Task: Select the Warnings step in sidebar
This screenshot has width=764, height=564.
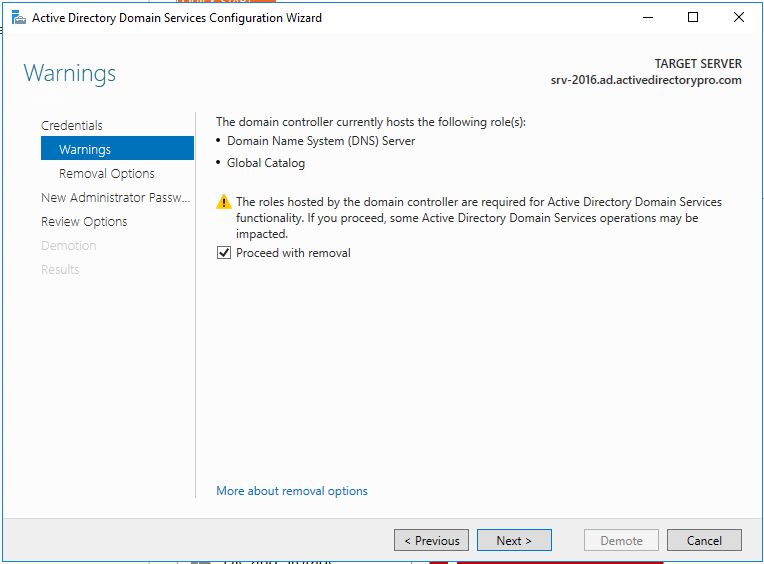Action: [x=117, y=149]
